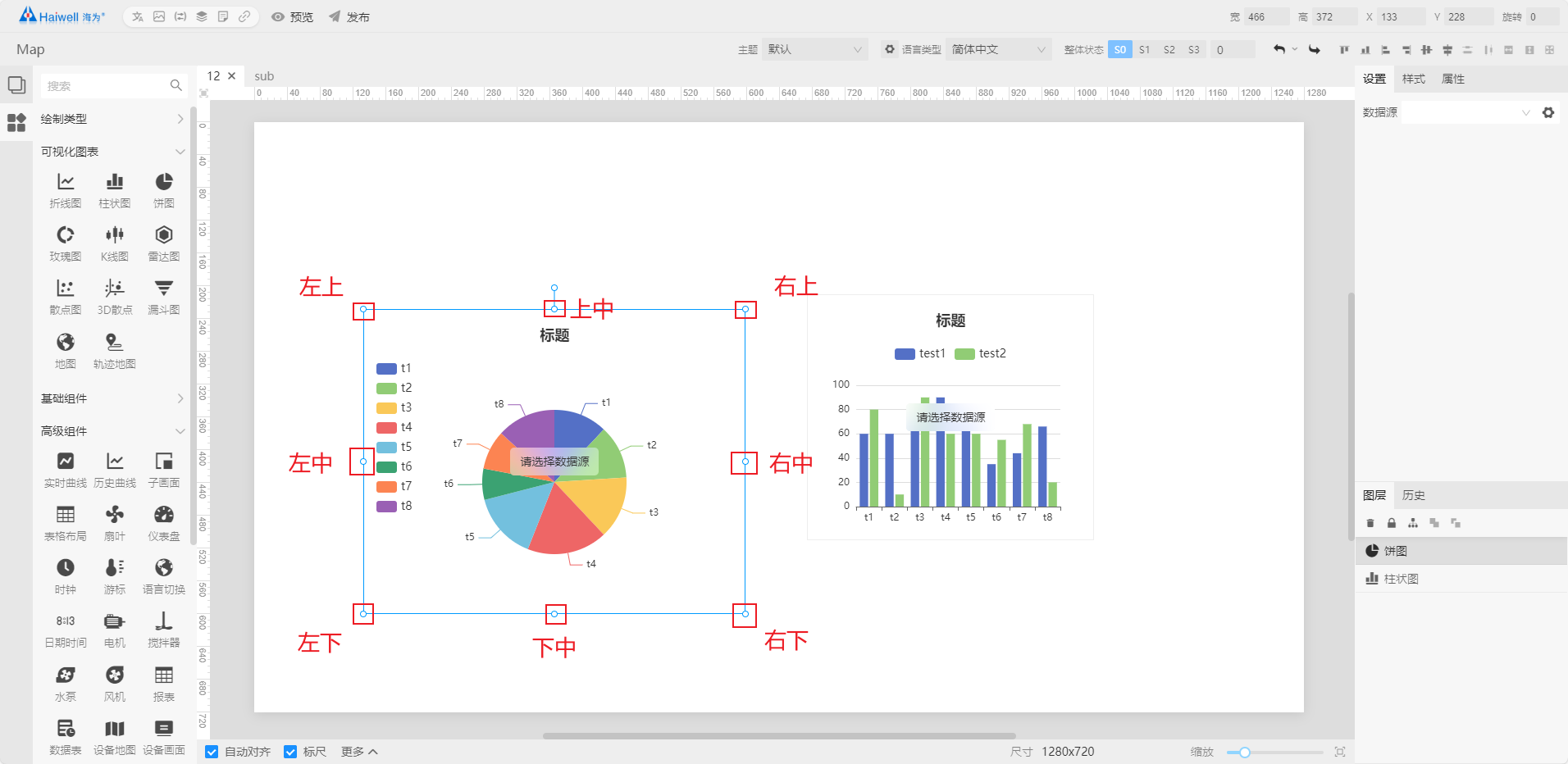Select the 时钟 clock component
The height and width of the screenshot is (764, 1568).
66,576
